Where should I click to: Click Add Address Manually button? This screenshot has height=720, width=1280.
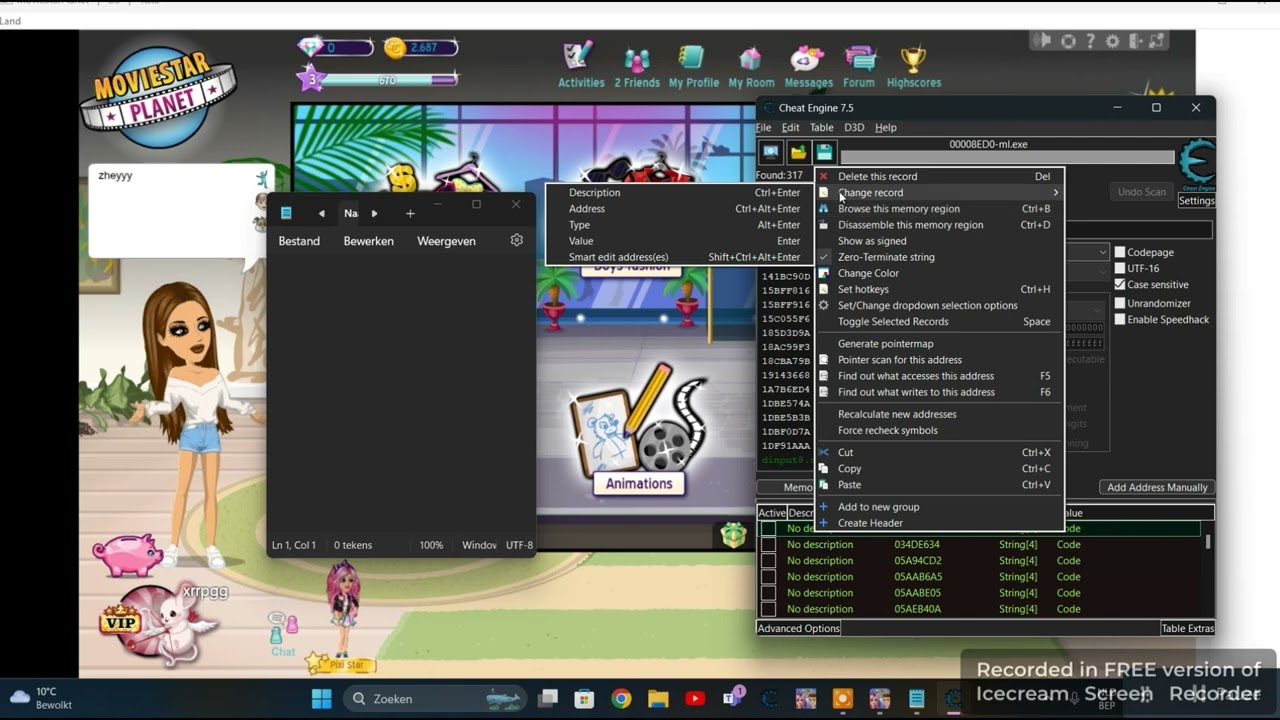[x=1157, y=487]
